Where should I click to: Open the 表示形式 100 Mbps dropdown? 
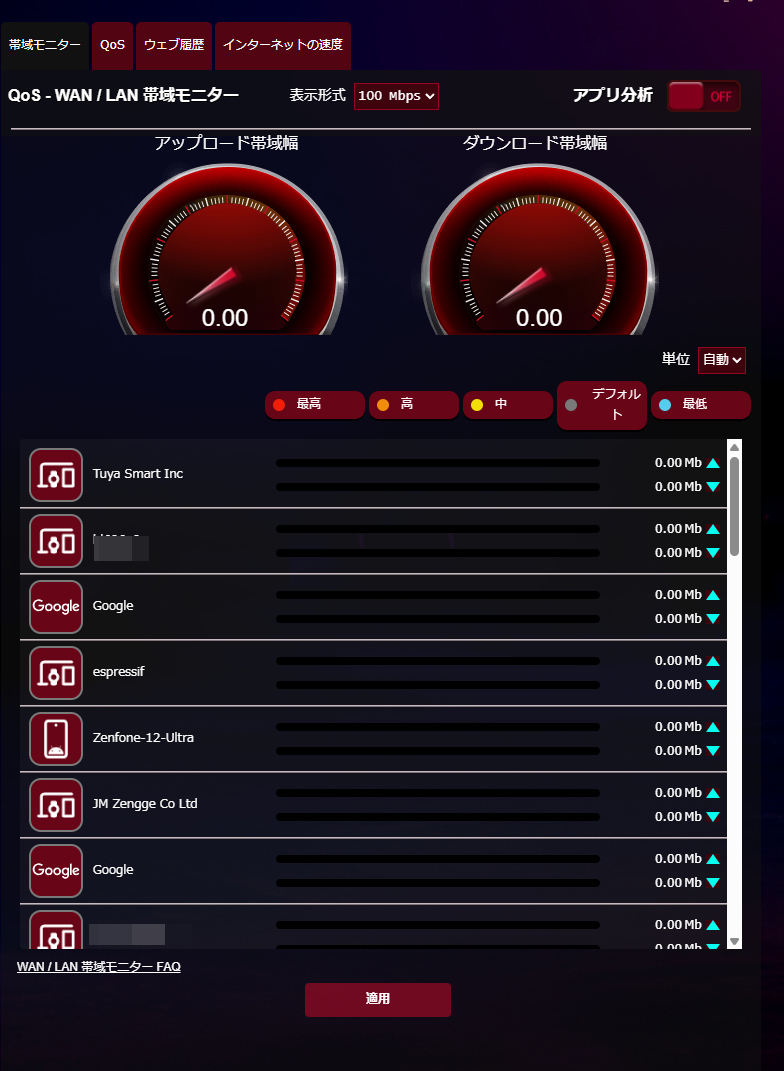[x=396, y=96]
